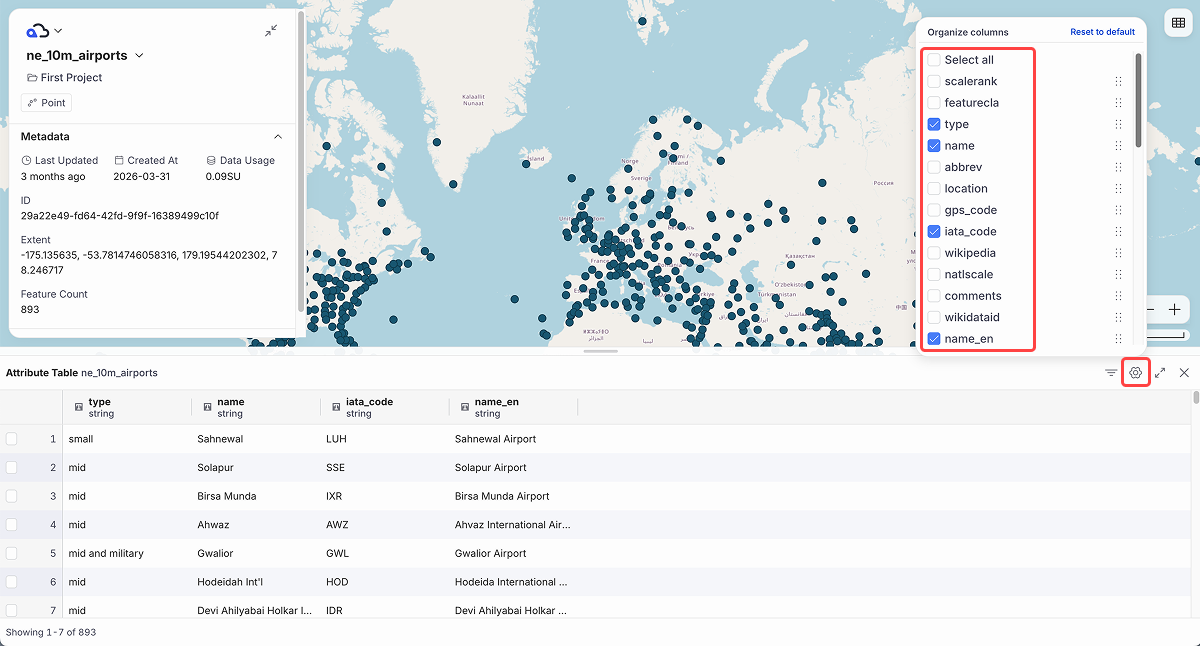Expand attribute table to full screen
Viewport: 1200px width, 646px height.
(x=1160, y=373)
